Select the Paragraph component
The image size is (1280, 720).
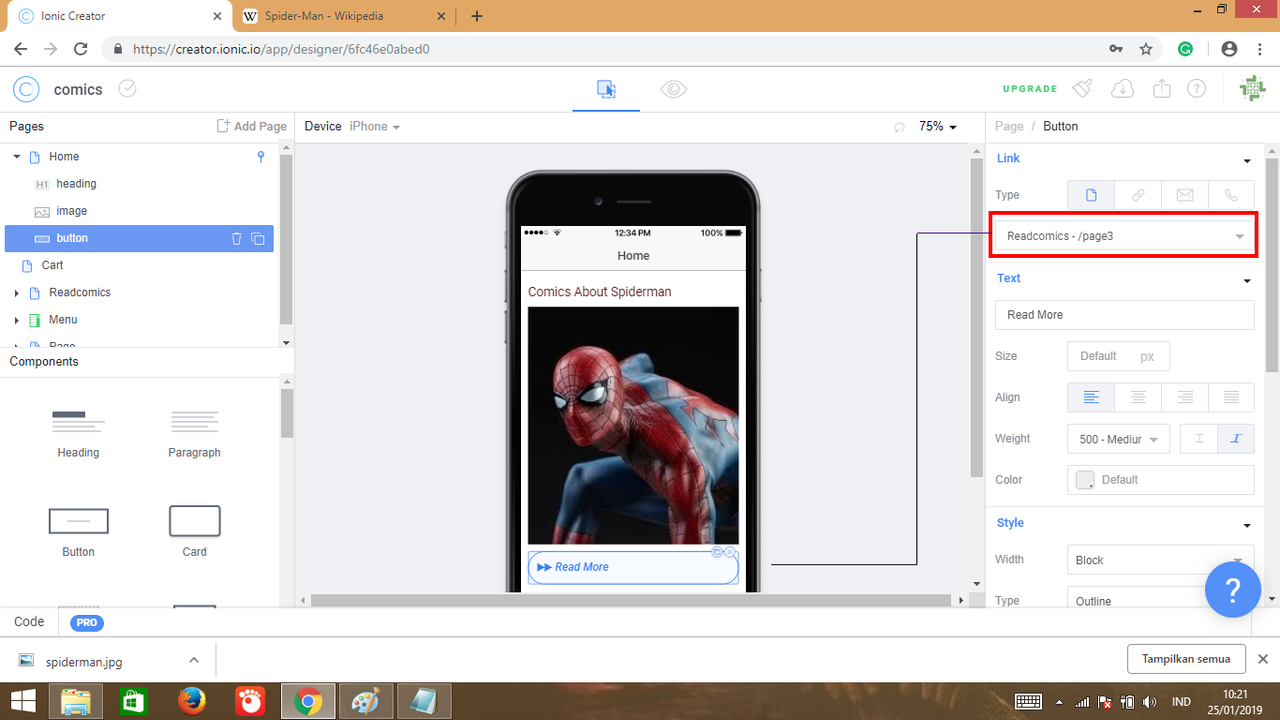pos(194,434)
